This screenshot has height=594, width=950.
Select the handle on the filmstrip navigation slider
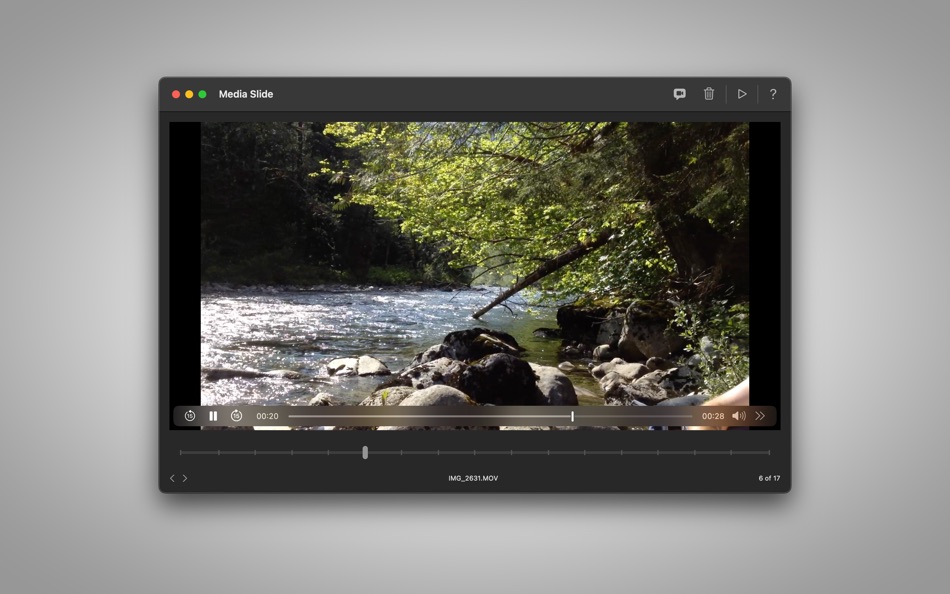click(366, 452)
